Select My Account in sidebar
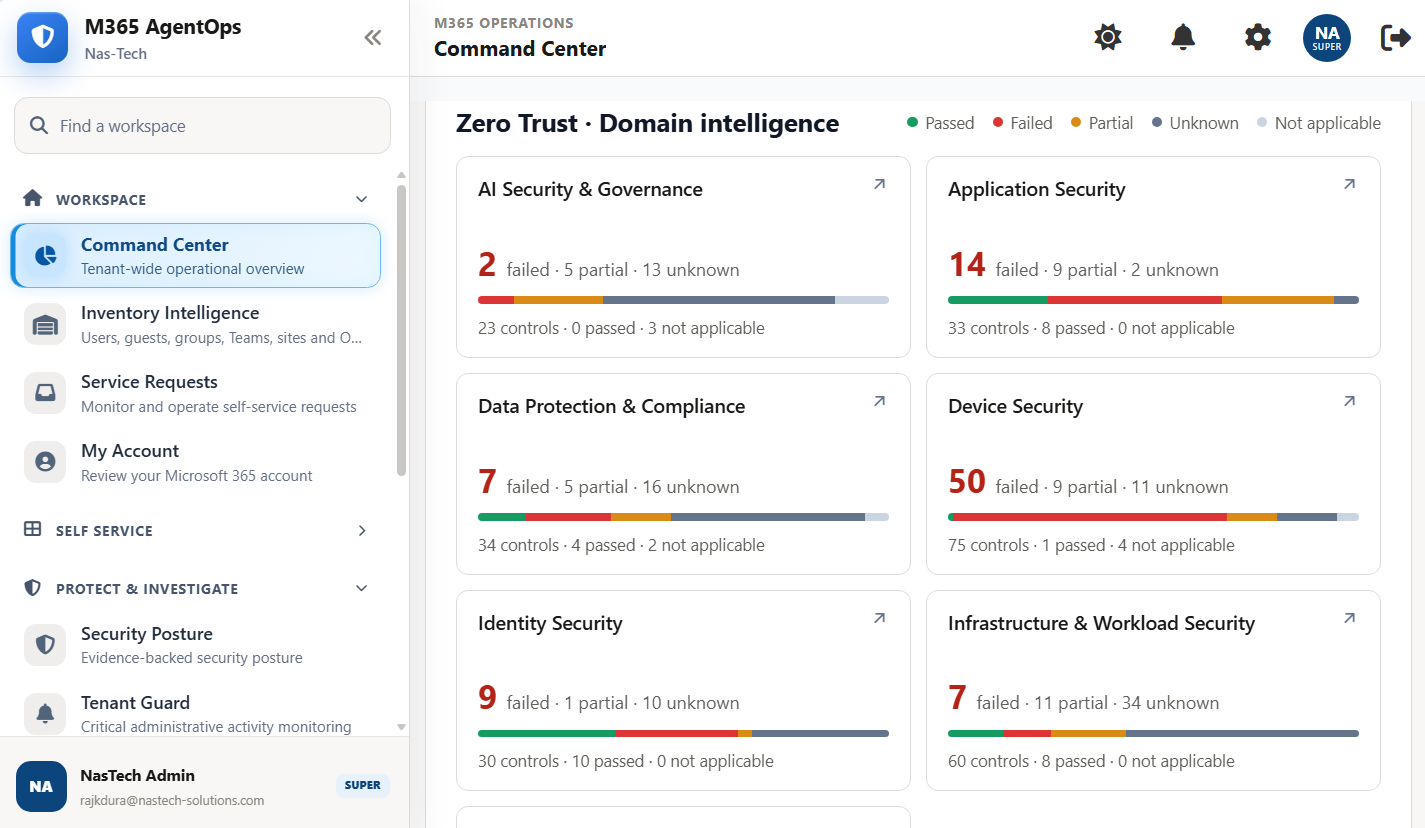This screenshot has width=1425, height=828. tap(196, 463)
